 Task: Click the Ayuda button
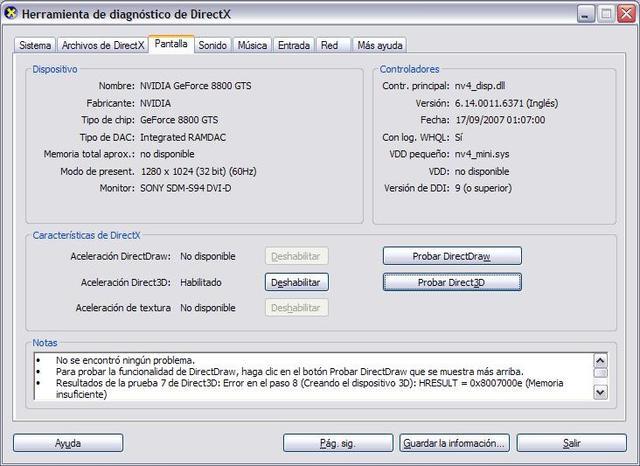click(x=68, y=443)
